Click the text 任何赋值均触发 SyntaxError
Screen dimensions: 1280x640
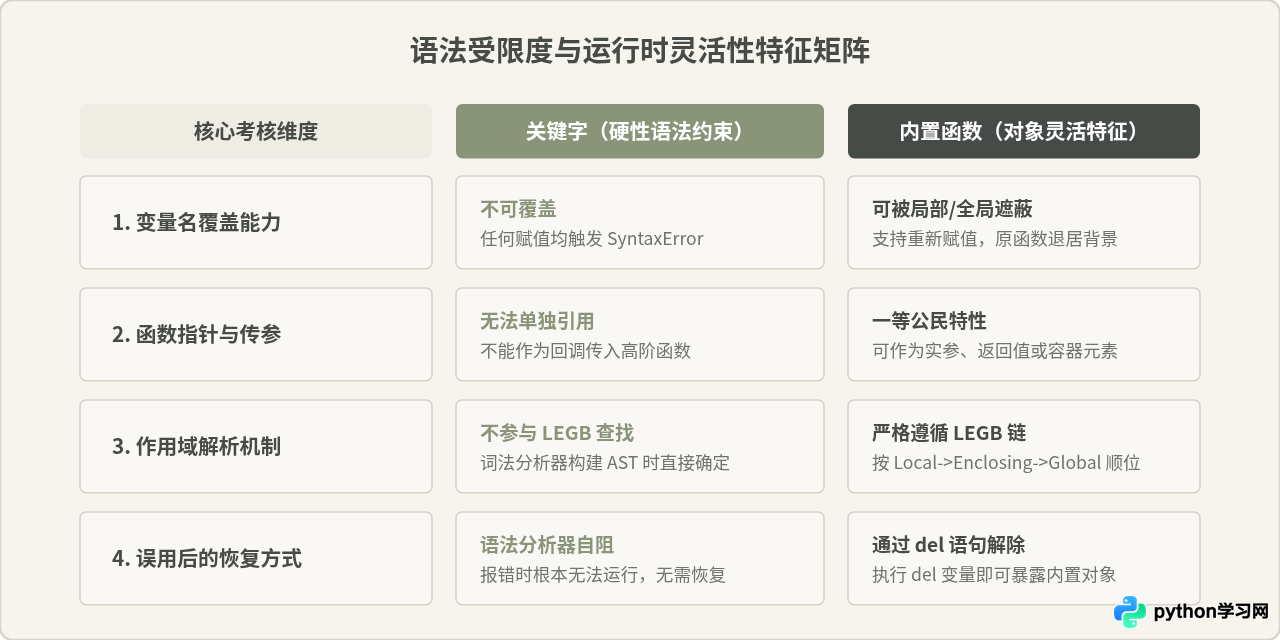pos(592,238)
